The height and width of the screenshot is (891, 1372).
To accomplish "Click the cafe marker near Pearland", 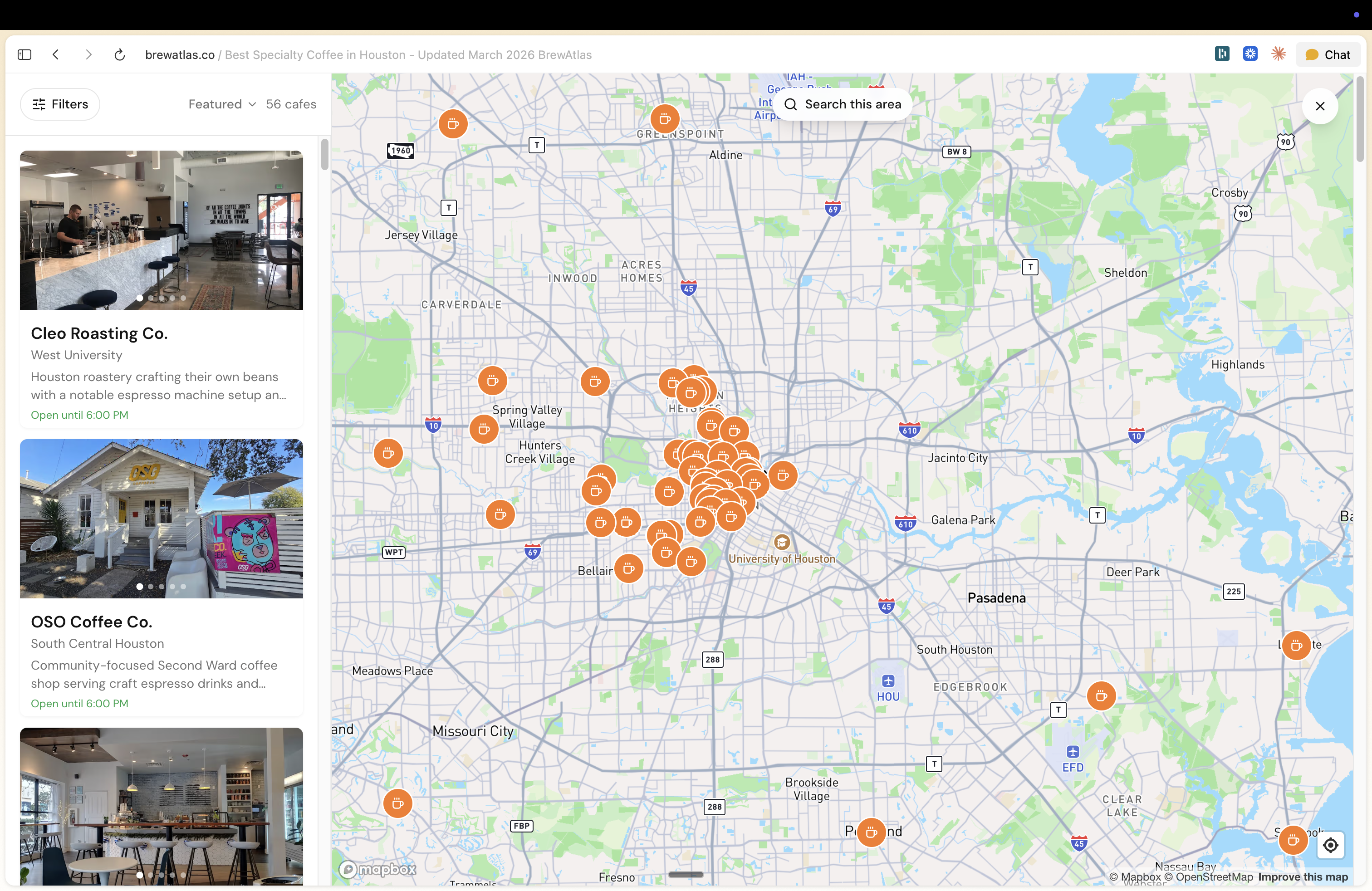I will 871,832.
